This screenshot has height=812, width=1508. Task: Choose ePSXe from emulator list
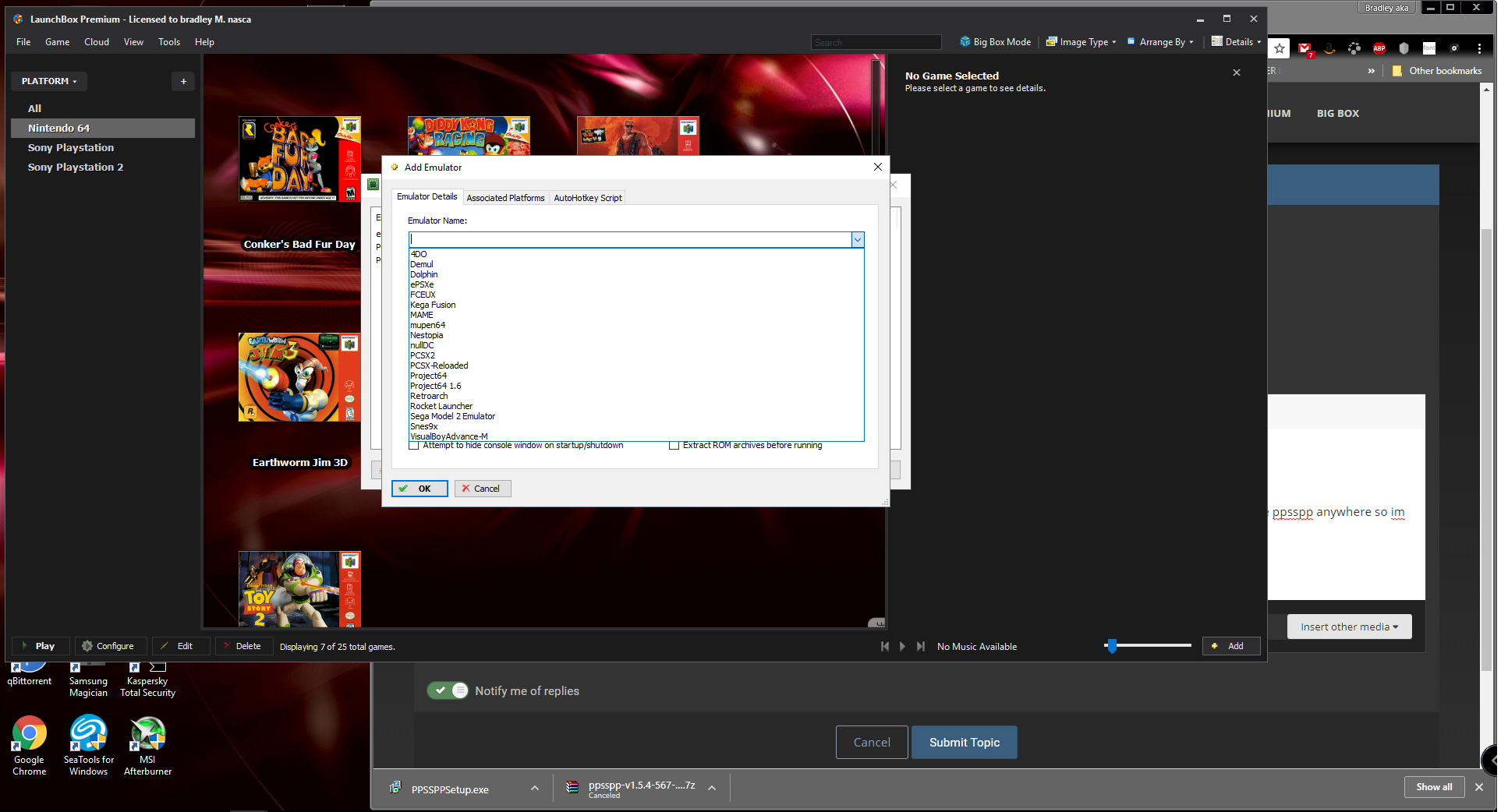coord(636,284)
